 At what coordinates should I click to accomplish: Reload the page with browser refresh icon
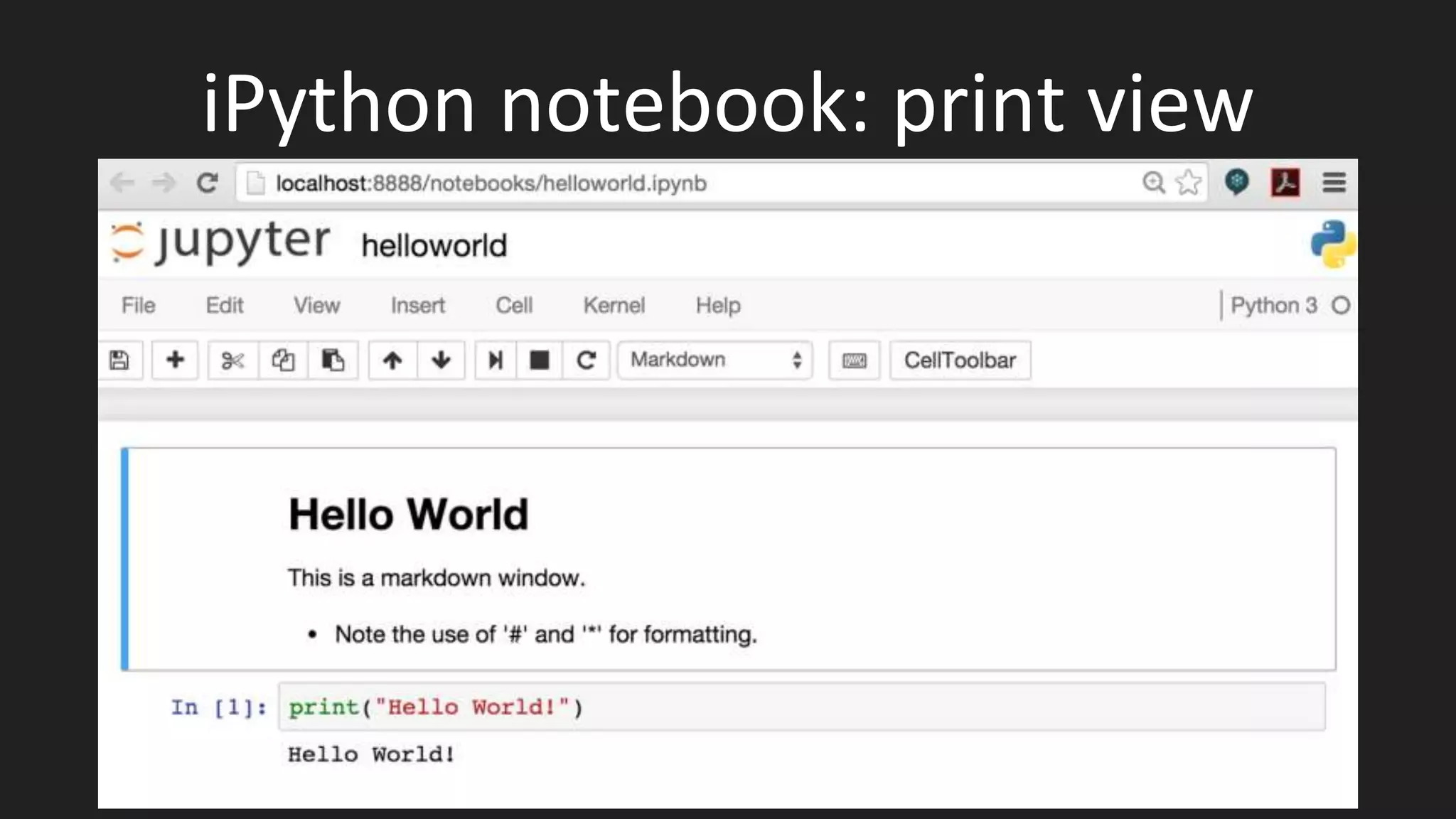[x=207, y=183]
